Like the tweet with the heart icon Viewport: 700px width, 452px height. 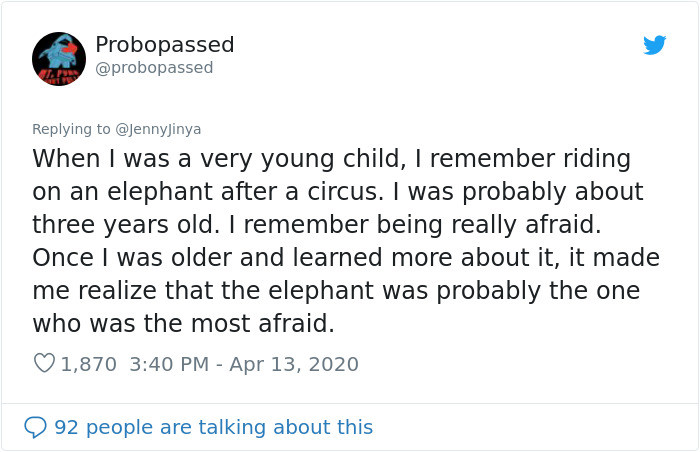tap(44, 363)
